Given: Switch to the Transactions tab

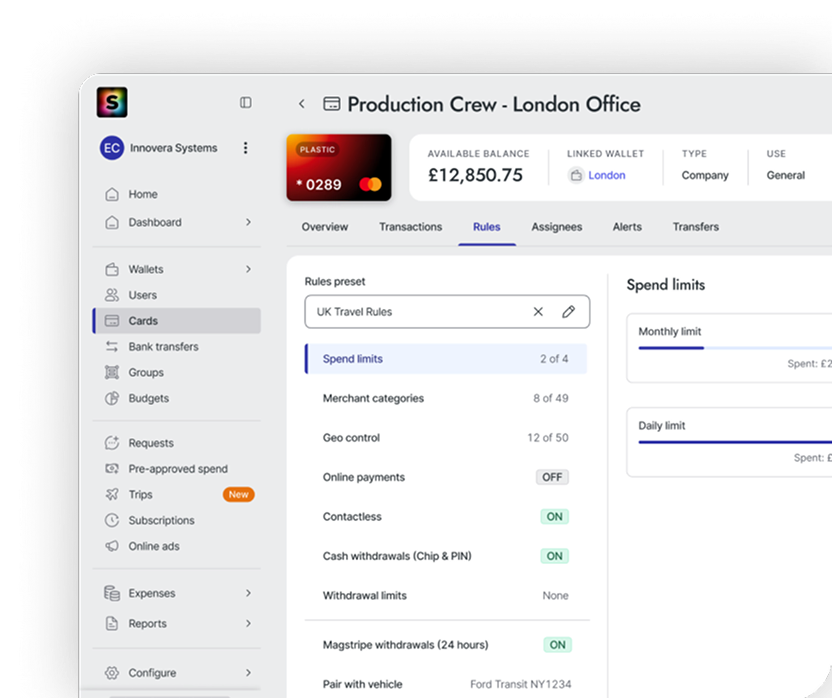Looking at the screenshot, I should [x=410, y=227].
